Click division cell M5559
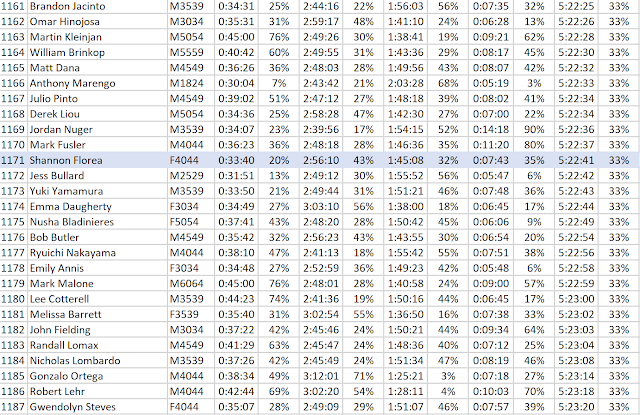 pos(191,53)
